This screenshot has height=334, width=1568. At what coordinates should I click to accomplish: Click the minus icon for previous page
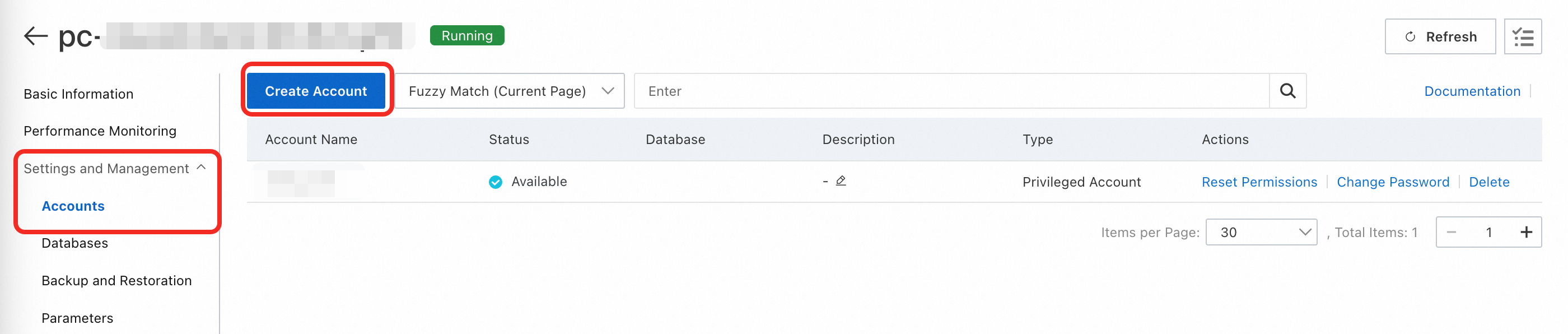coord(1451,232)
